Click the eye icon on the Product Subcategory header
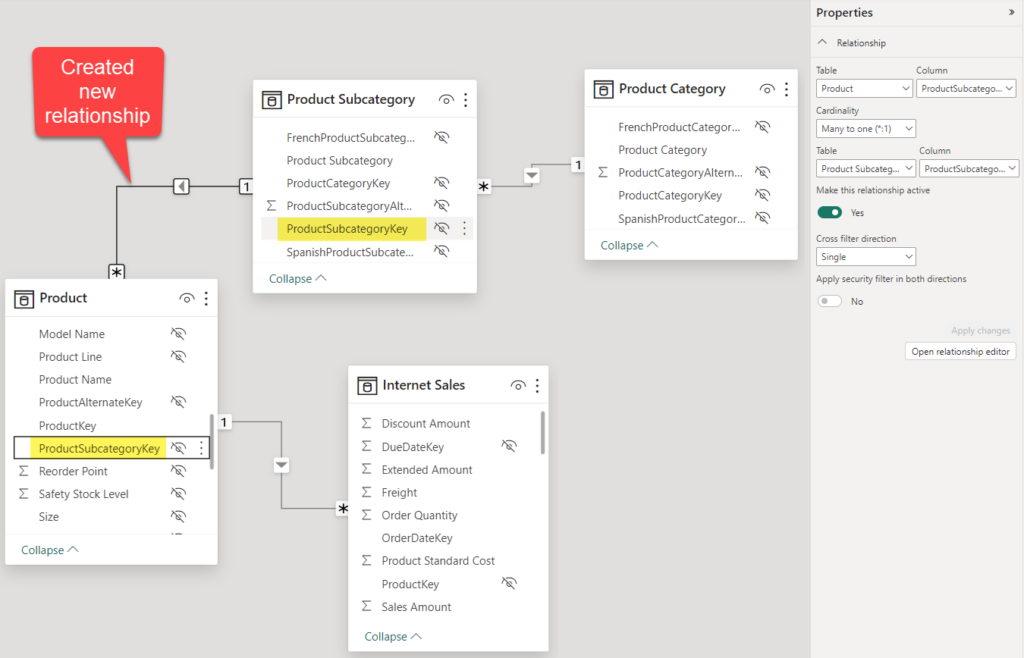This screenshot has height=658, width=1024. click(446, 99)
